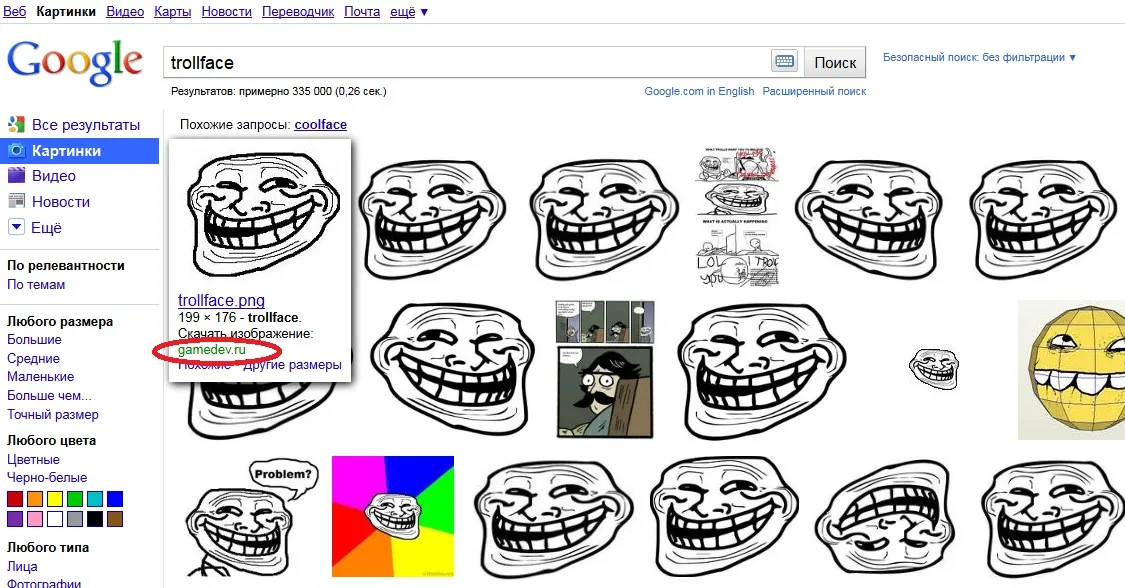The height and width of the screenshot is (588, 1125).
Task: Open Новости from the top navigation bar
Action: coord(227,11)
